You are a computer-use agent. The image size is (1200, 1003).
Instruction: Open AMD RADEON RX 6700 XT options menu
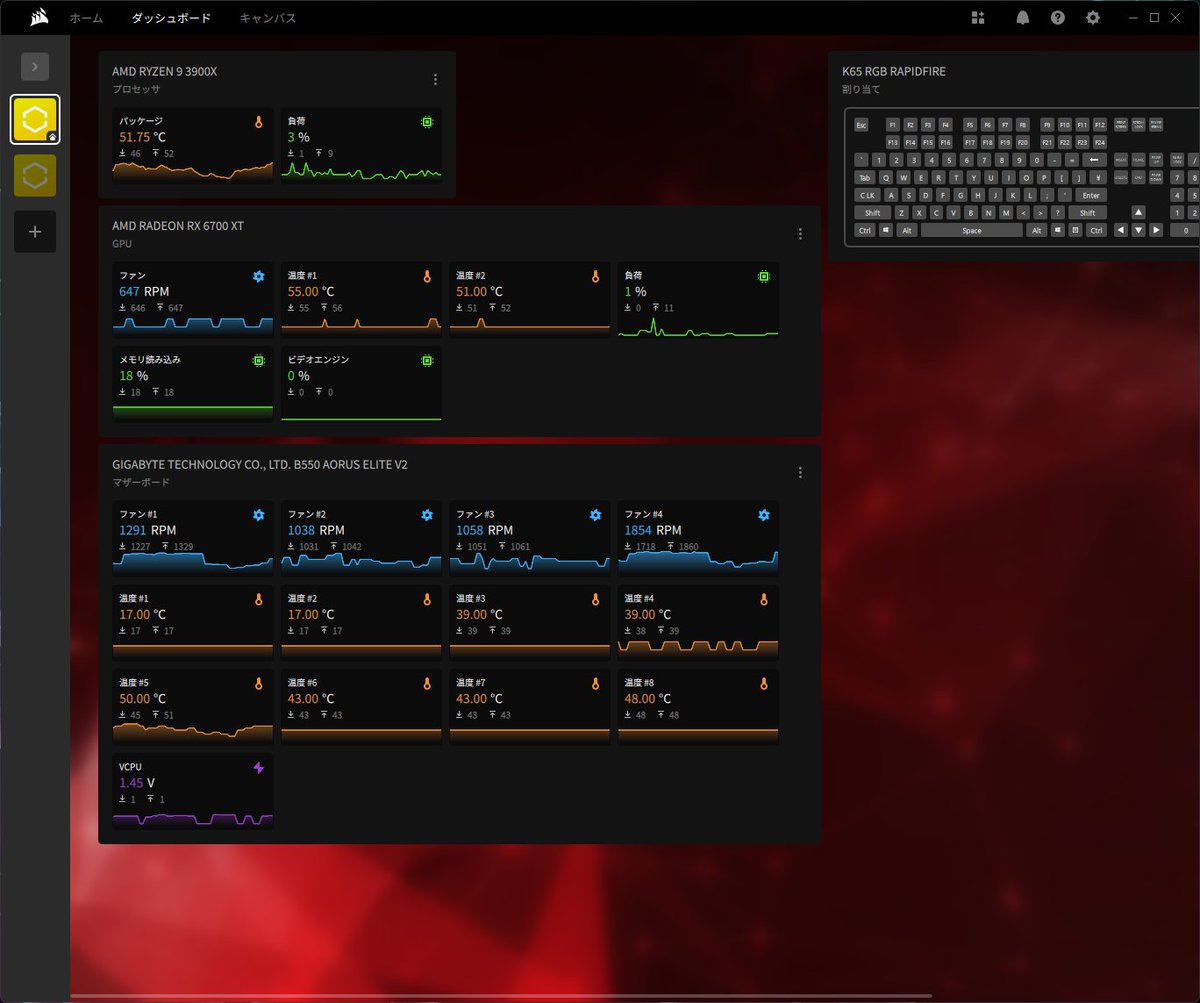pos(800,234)
